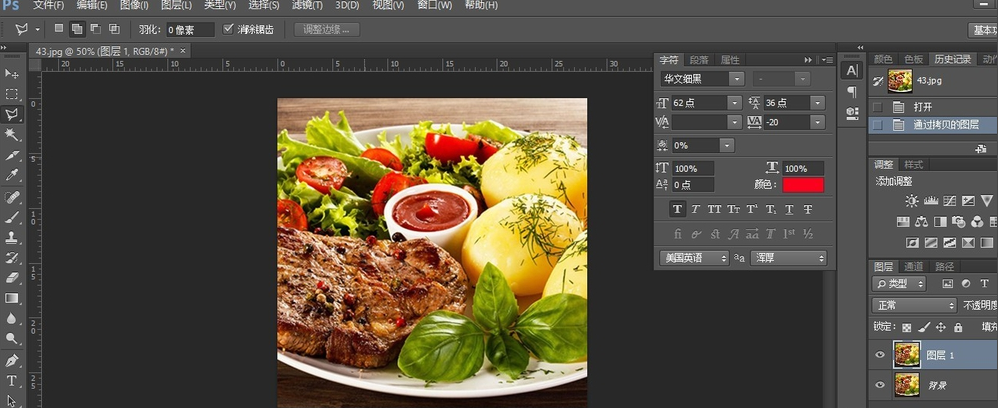Image resolution: width=998 pixels, height=408 pixels.
Task: Hide 图层 1 layer visibility
Action: [x=880, y=355]
